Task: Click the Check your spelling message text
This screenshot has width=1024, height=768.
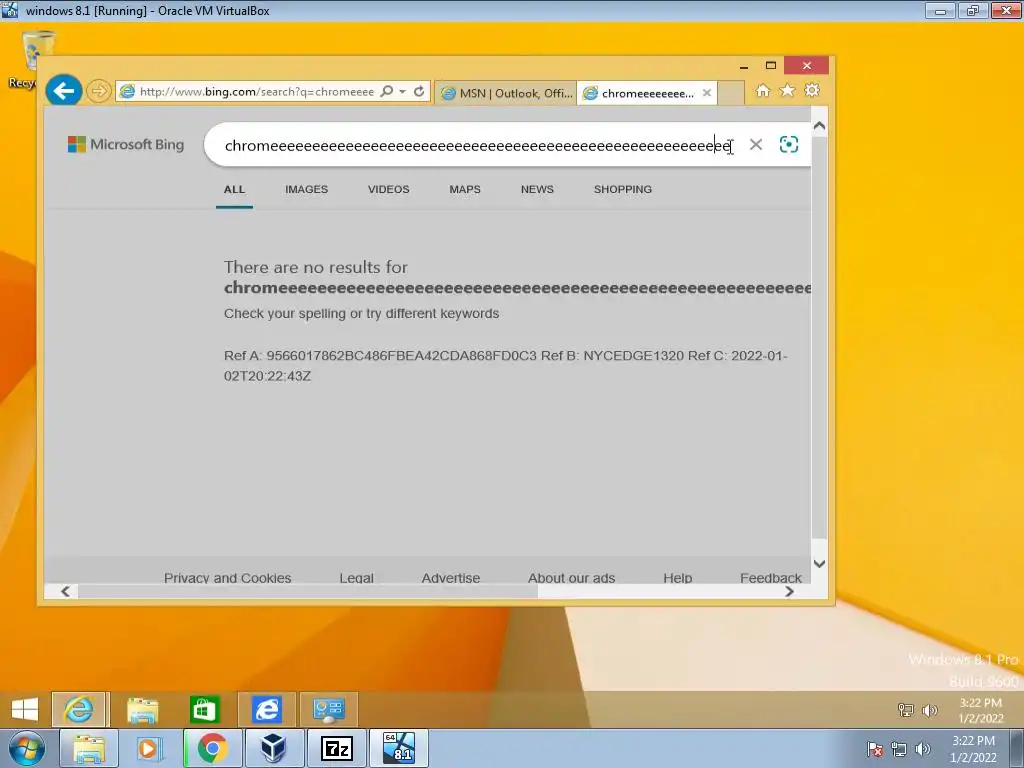Action: point(361,313)
